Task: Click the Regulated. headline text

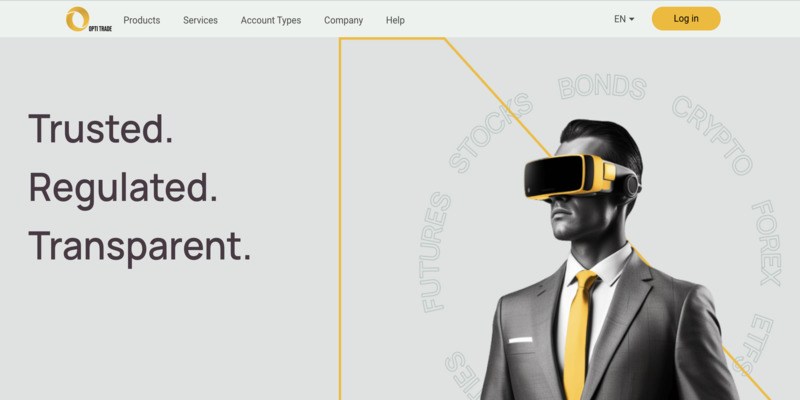Action: (123, 188)
